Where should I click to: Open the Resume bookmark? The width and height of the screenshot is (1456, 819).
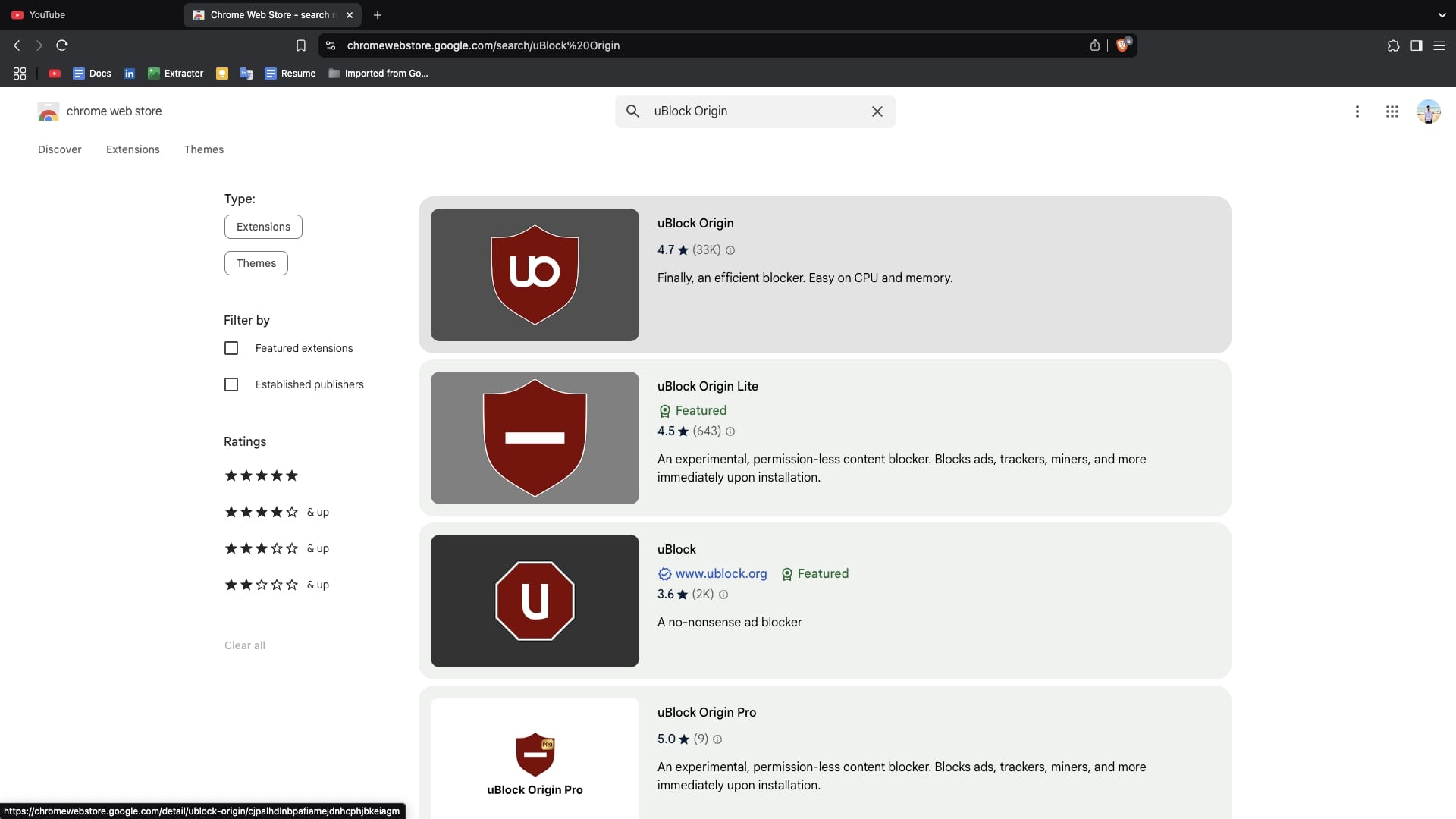[x=290, y=74]
